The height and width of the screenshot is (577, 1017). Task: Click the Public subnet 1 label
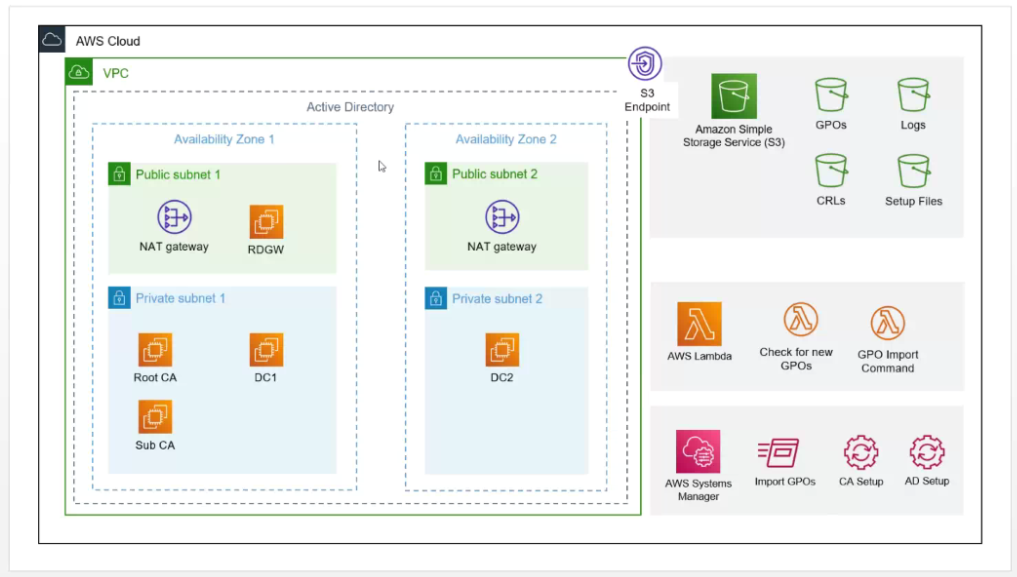(178, 174)
